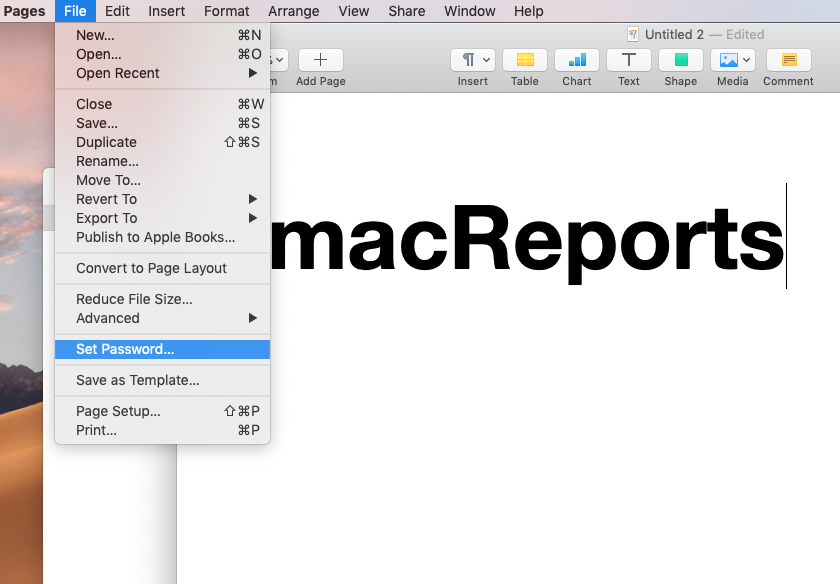Open the Format menu
Screen dimensions: 840x584
(x=227, y=11)
